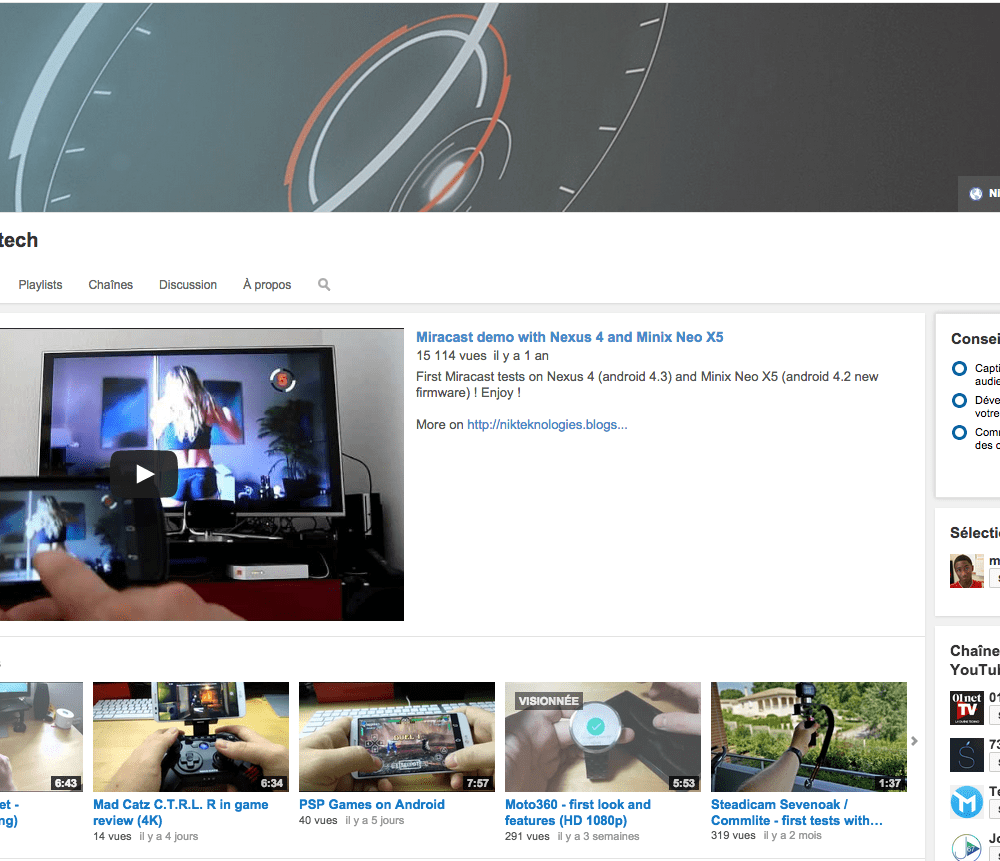
Task: Click the '291 vues' text under Moto360
Action: pos(527,836)
